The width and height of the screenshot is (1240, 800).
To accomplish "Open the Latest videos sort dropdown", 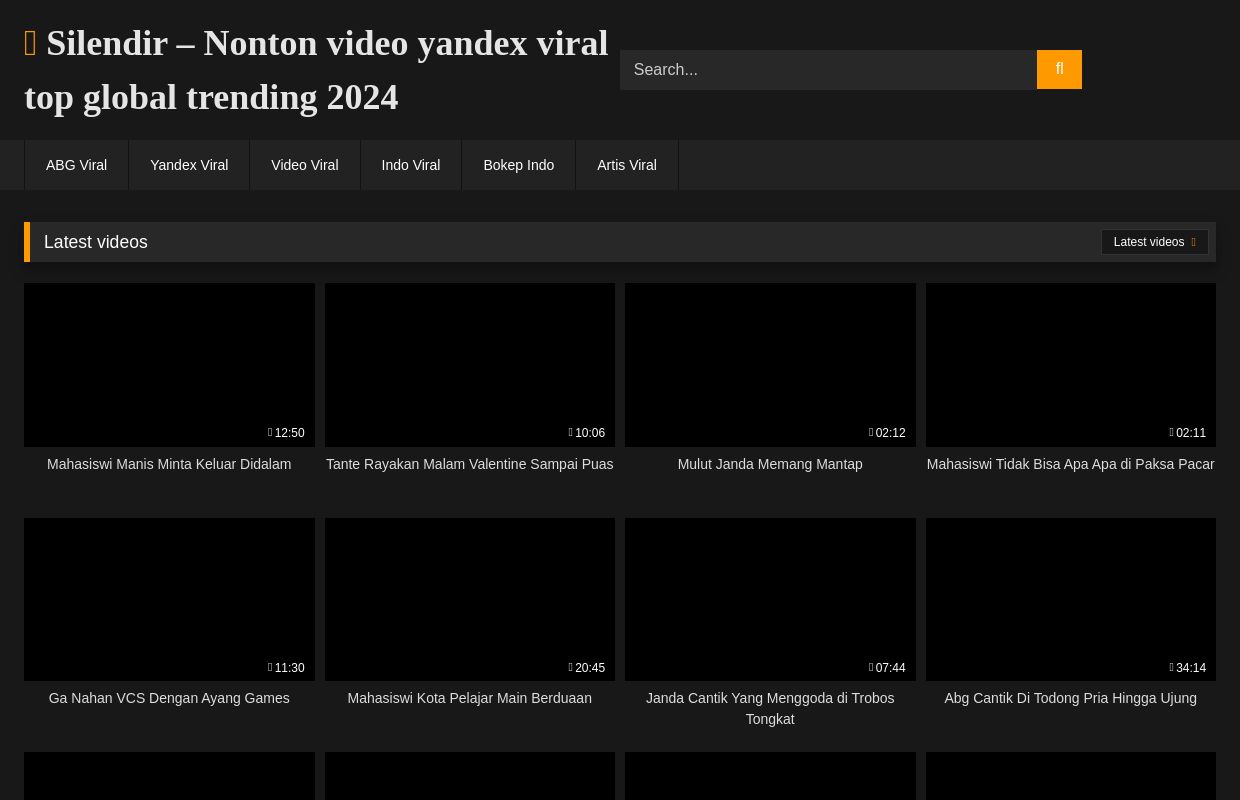I will coord(1154,242).
